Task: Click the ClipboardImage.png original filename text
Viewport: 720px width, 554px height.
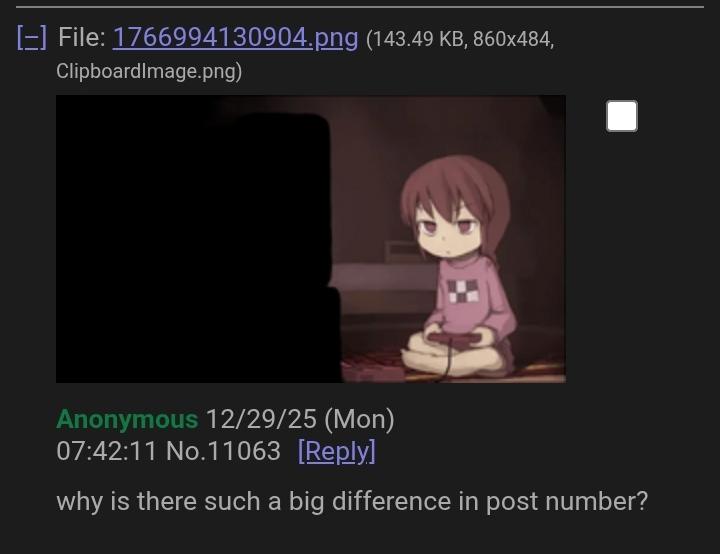Action: tap(147, 71)
